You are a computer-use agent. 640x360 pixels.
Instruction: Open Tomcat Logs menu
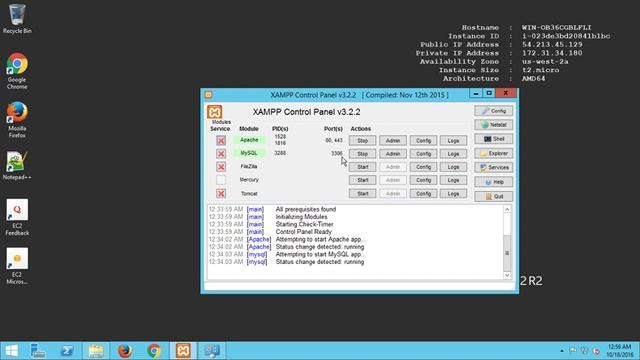[x=453, y=193]
